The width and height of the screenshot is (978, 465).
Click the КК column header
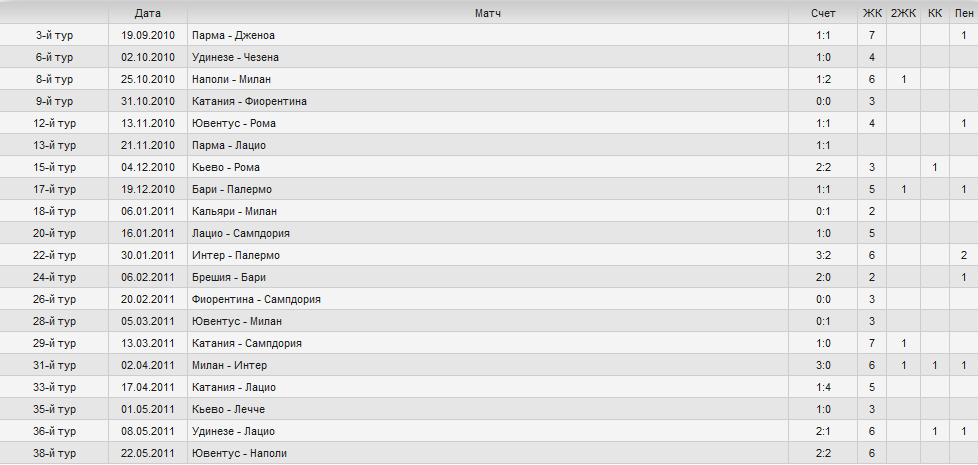934,14
